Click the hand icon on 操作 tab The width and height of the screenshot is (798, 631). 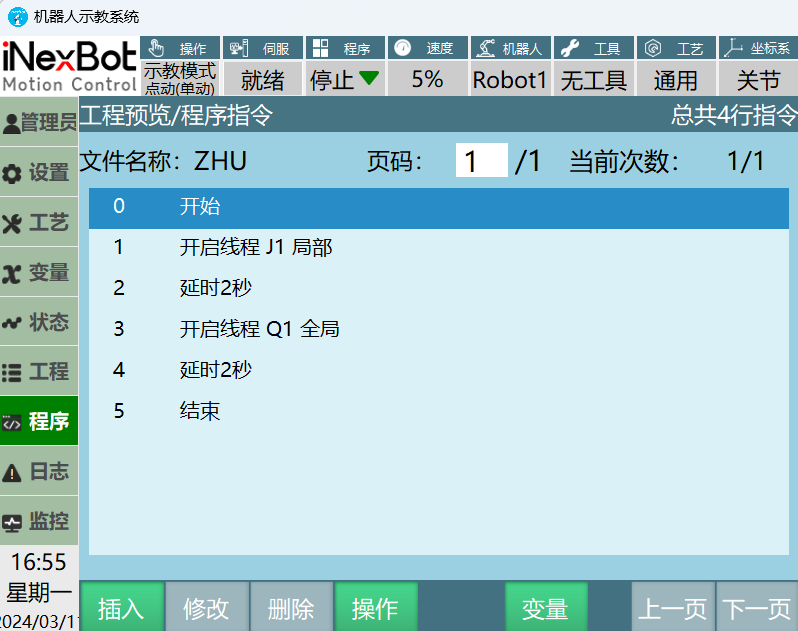pos(155,48)
